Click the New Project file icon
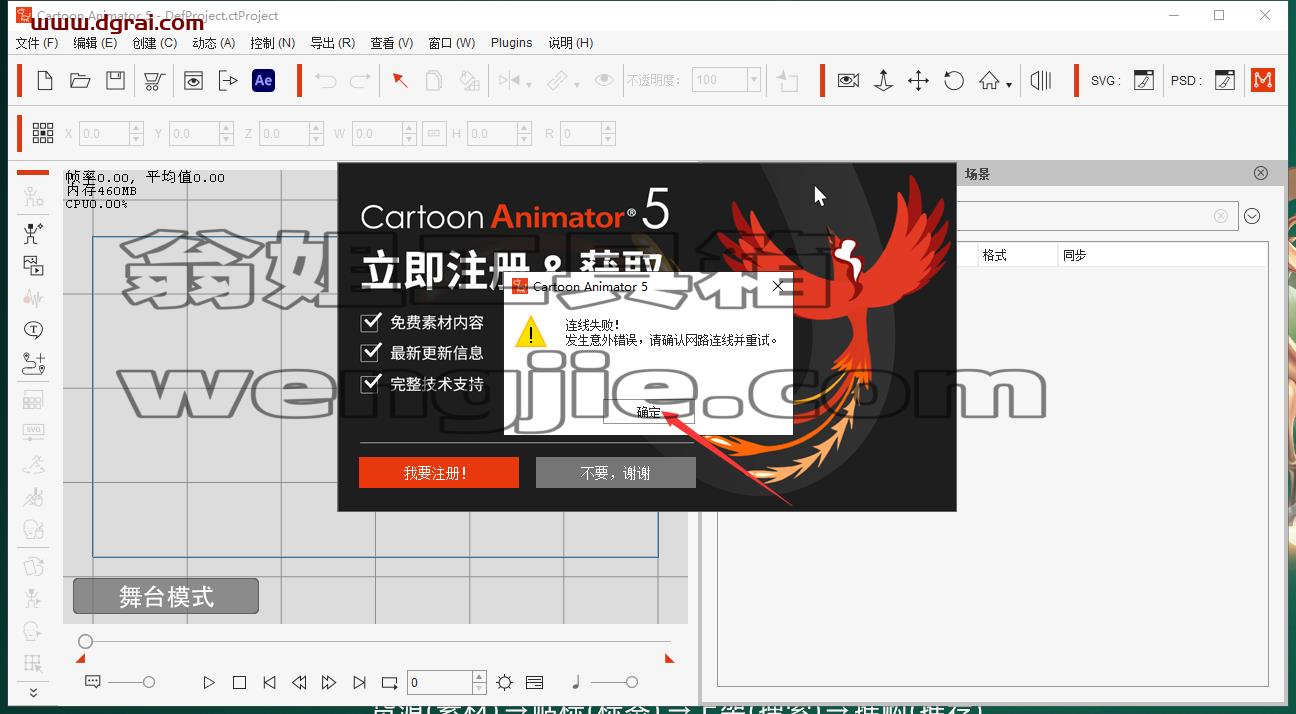Screen dimensions: 1296x714 point(45,81)
